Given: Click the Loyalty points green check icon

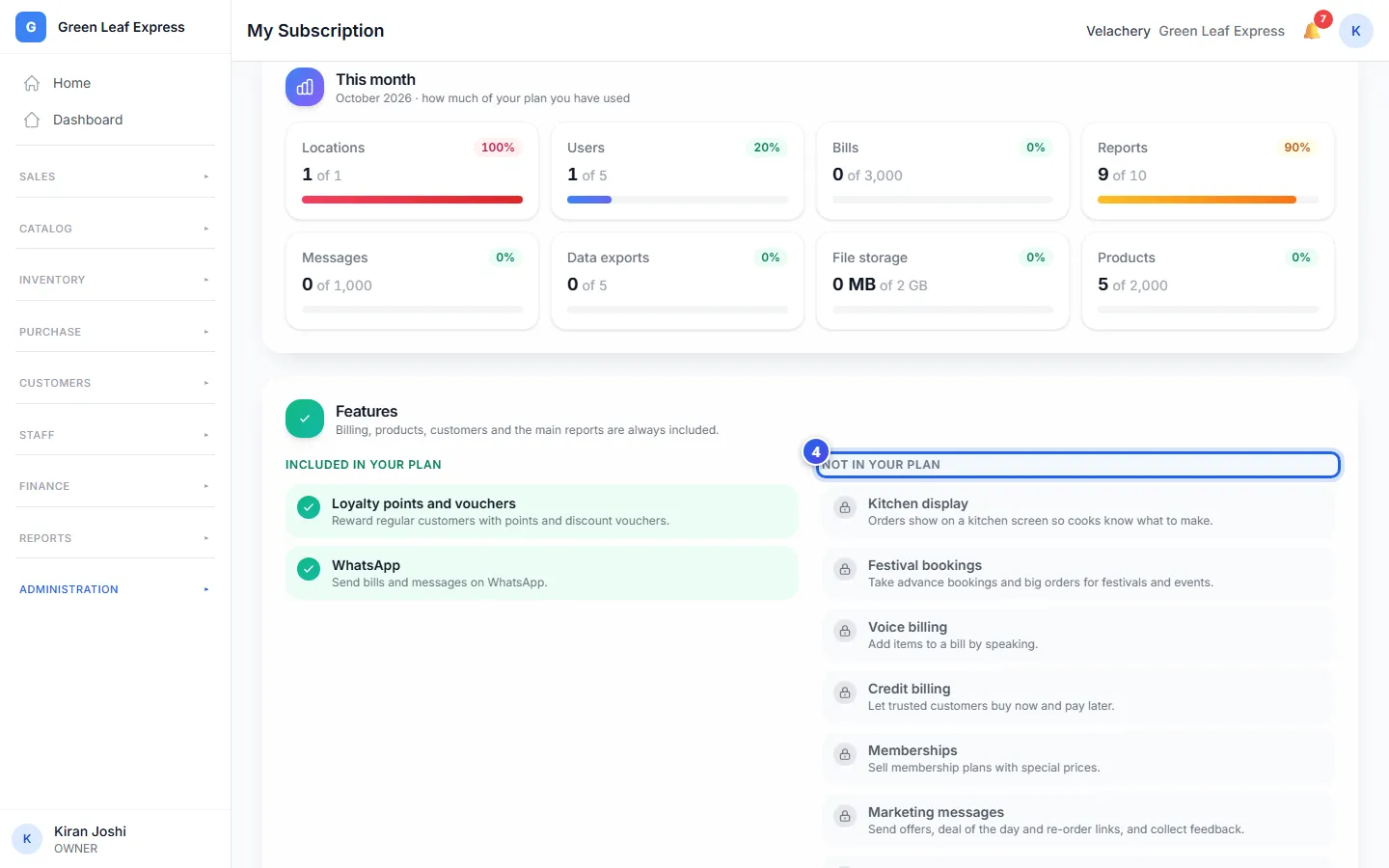Looking at the screenshot, I should click(309, 507).
